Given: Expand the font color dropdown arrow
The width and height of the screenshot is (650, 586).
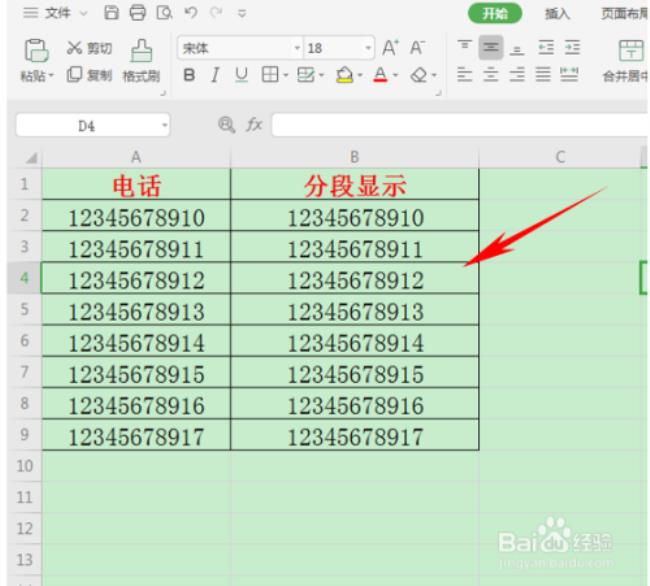Looking at the screenshot, I should coord(395,75).
